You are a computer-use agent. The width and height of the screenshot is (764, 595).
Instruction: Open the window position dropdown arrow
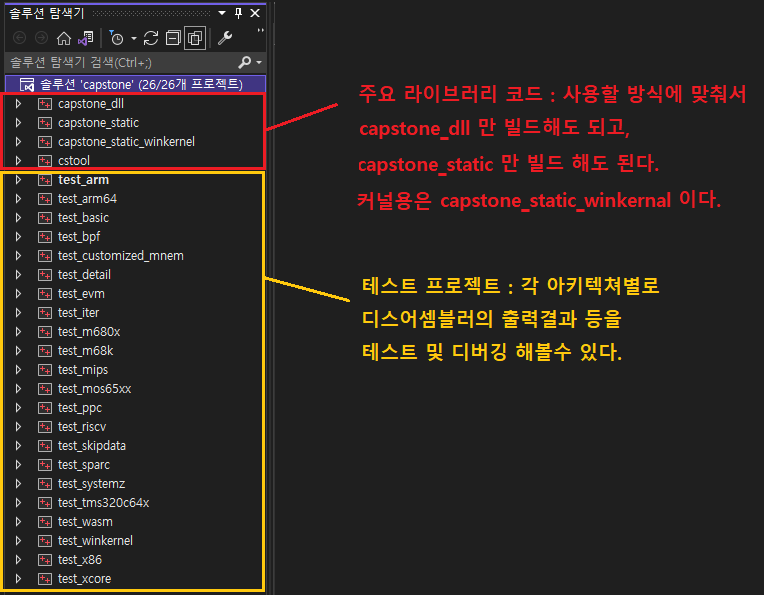click(x=222, y=13)
